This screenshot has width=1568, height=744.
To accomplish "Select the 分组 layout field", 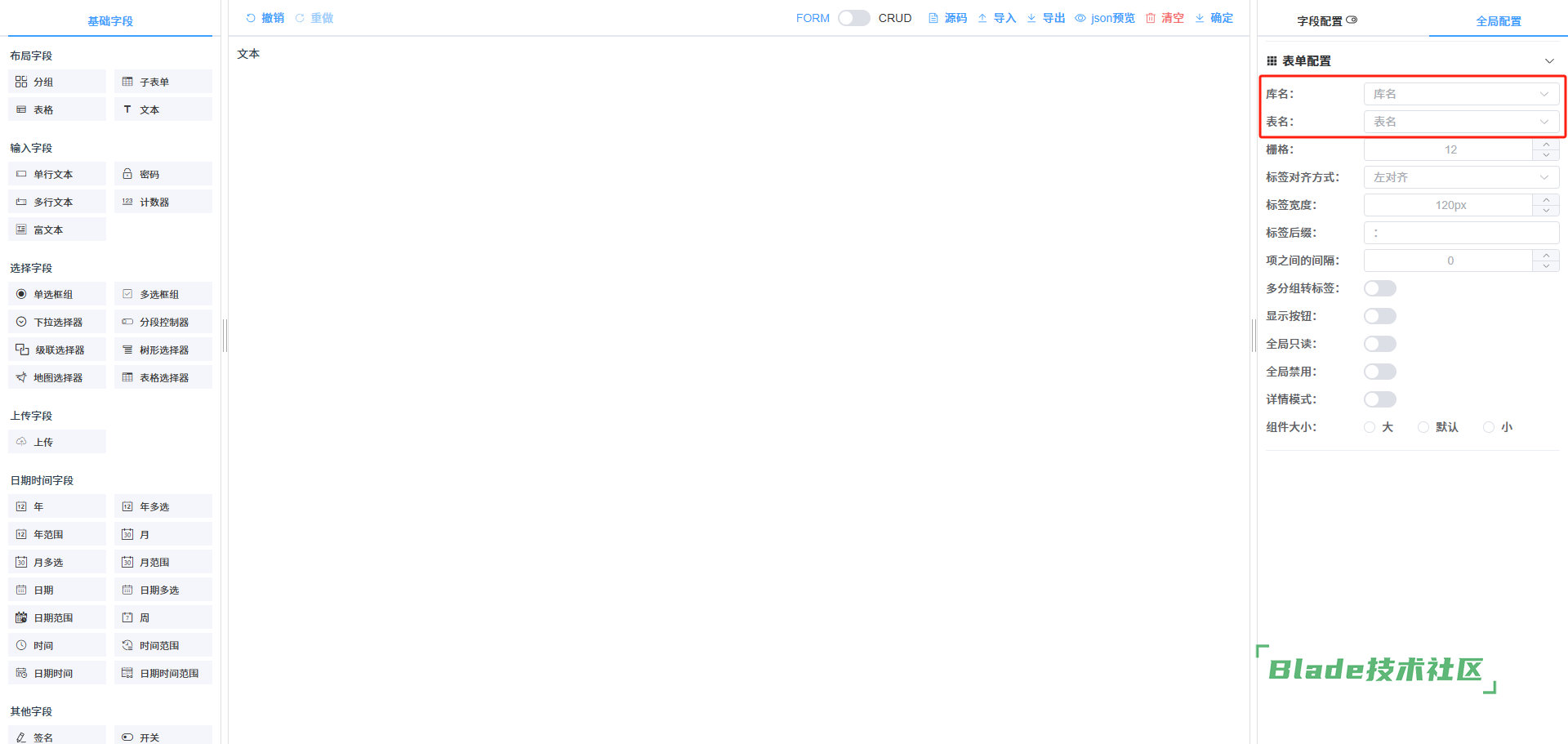I will [57, 82].
